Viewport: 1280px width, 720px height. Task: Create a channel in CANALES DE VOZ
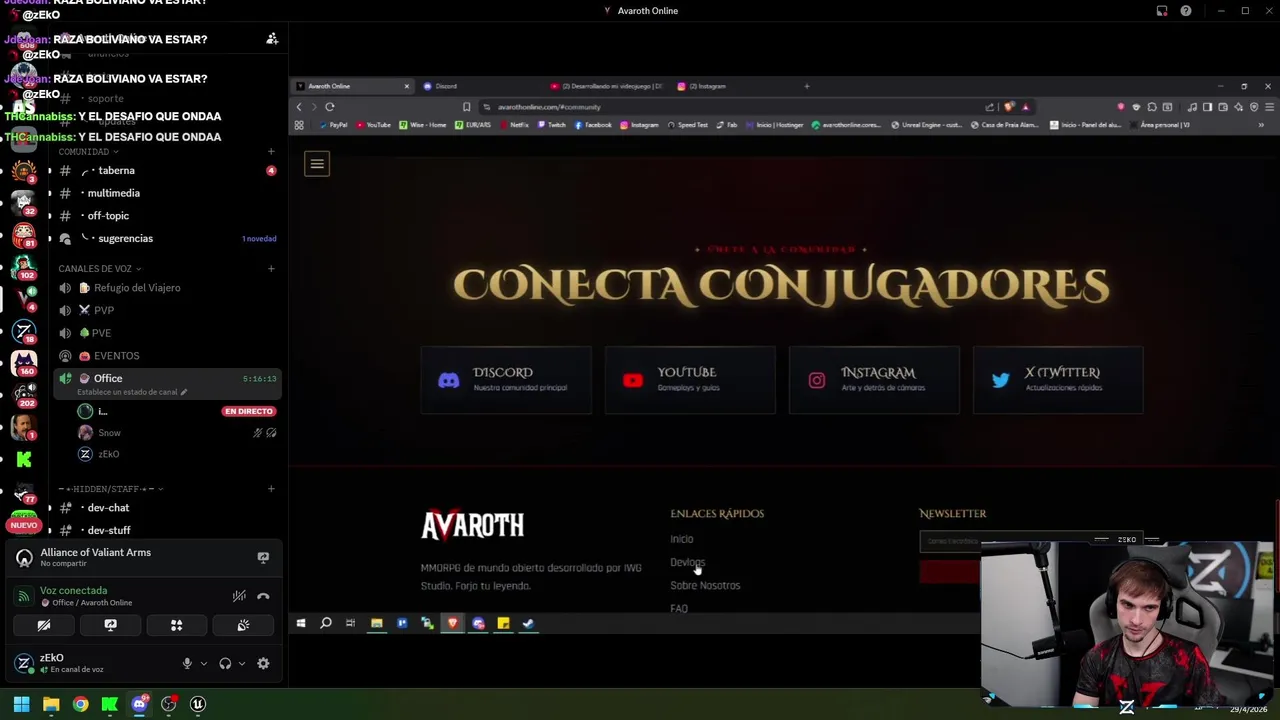click(271, 269)
